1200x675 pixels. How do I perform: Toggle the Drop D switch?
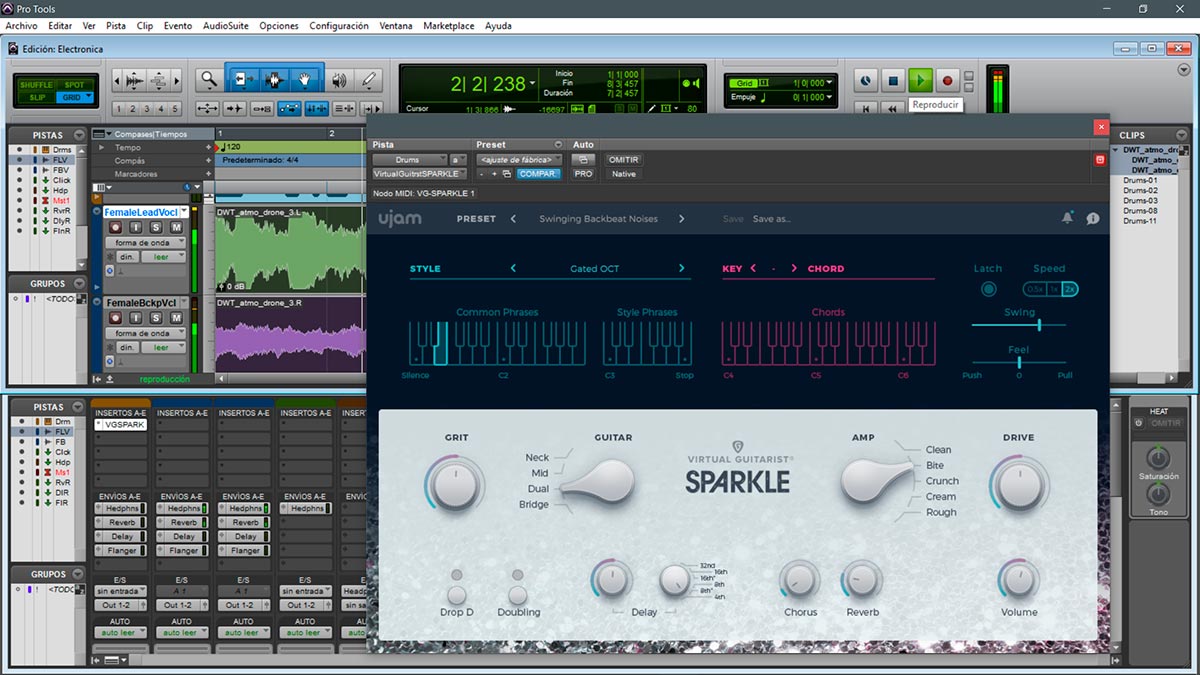(457, 594)
